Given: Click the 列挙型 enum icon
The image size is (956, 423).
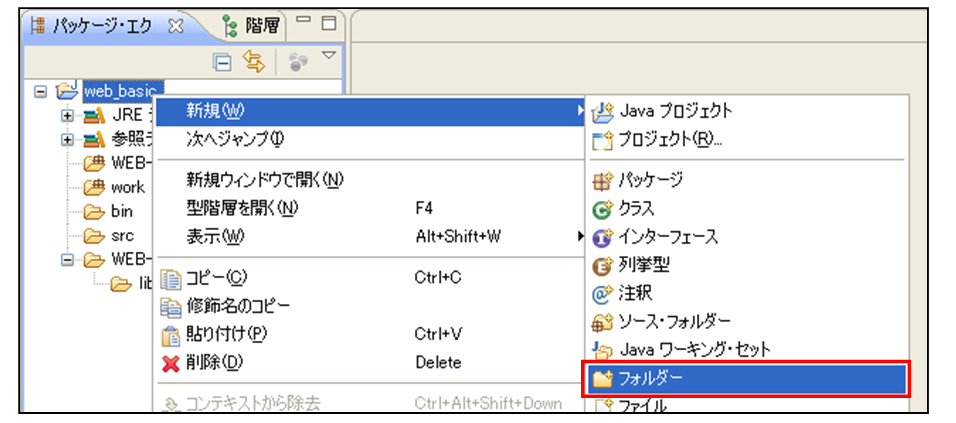Looking at the screenshot, I should click(x=602, y=266).
